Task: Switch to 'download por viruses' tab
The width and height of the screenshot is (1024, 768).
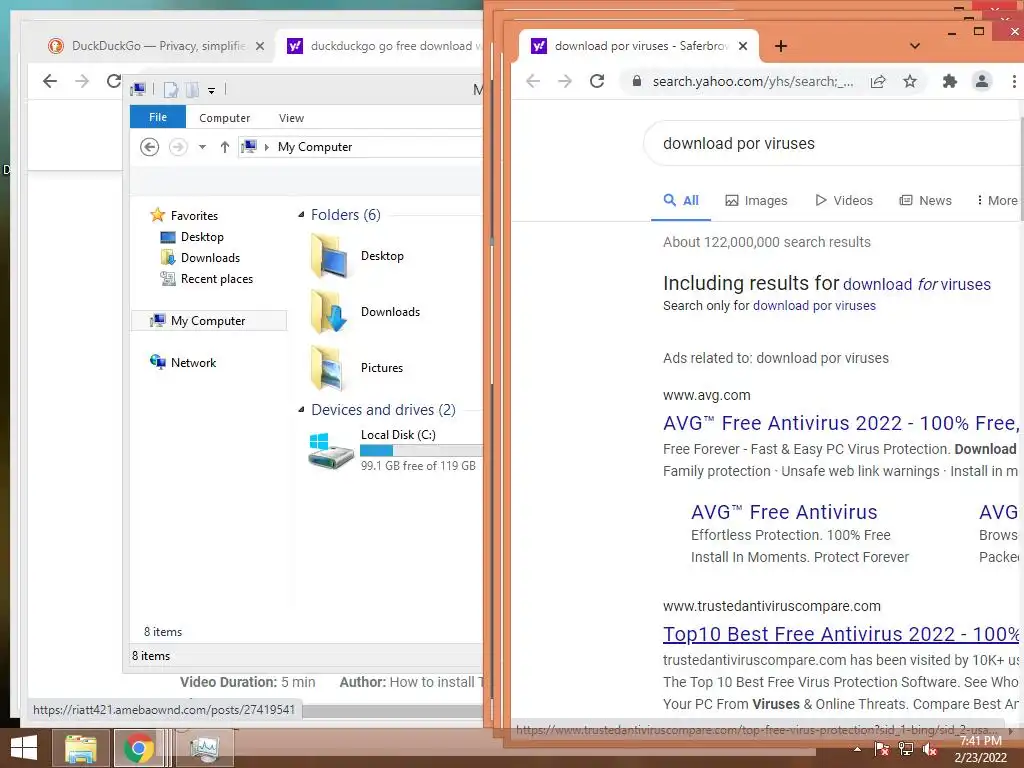Action: [x=640, y=46]
